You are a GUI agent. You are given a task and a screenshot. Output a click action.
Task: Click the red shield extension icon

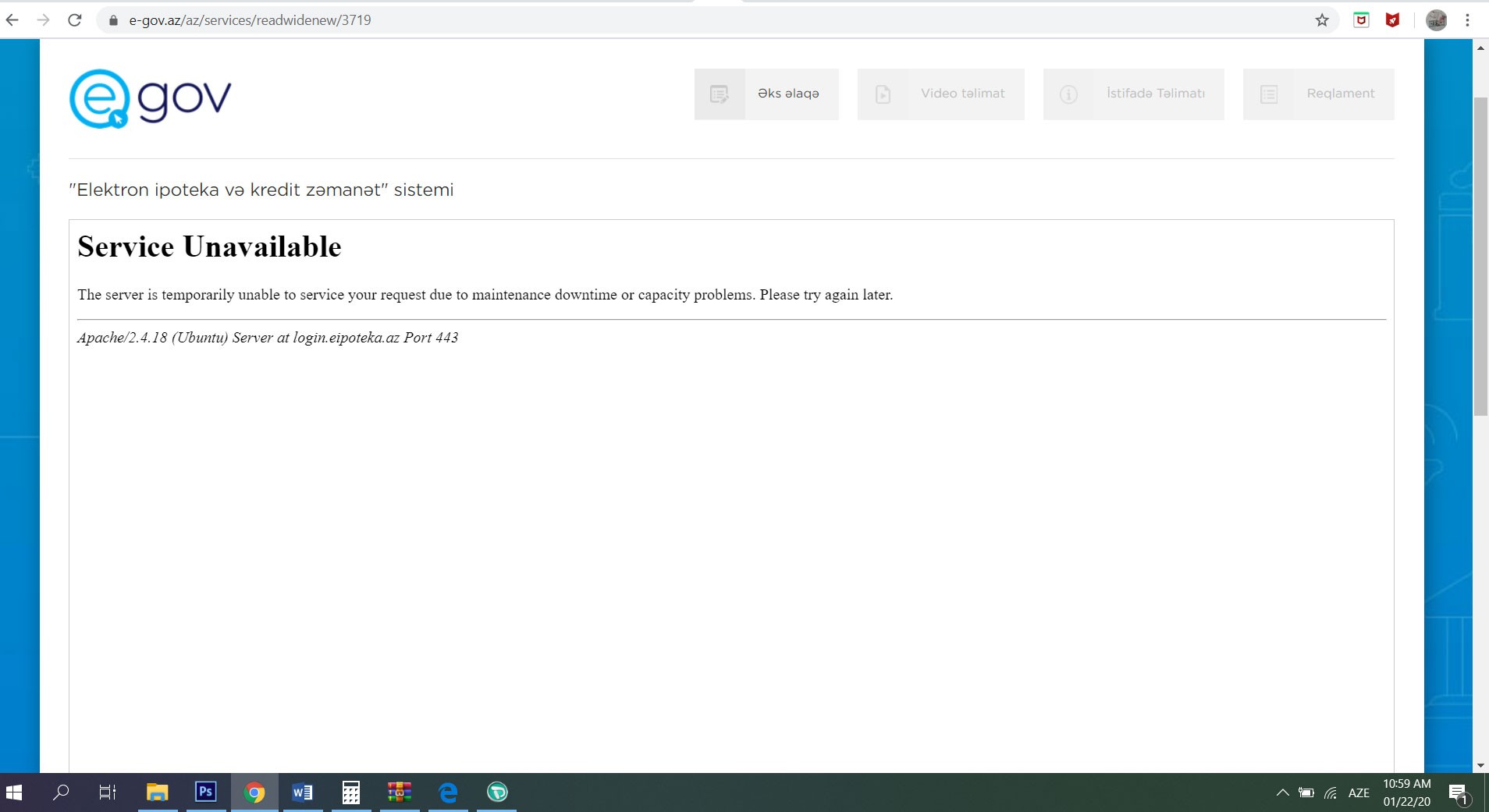point(1392,20)
